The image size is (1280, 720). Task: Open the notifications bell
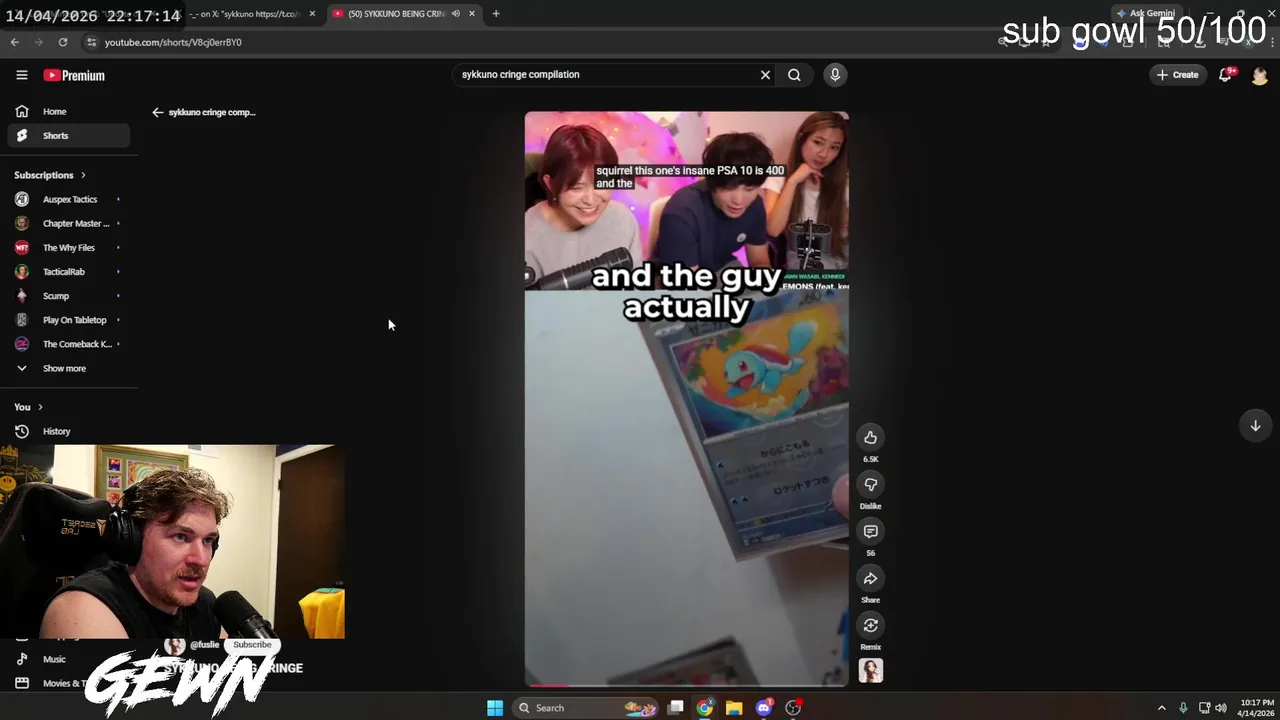(x=1225, y=75)
